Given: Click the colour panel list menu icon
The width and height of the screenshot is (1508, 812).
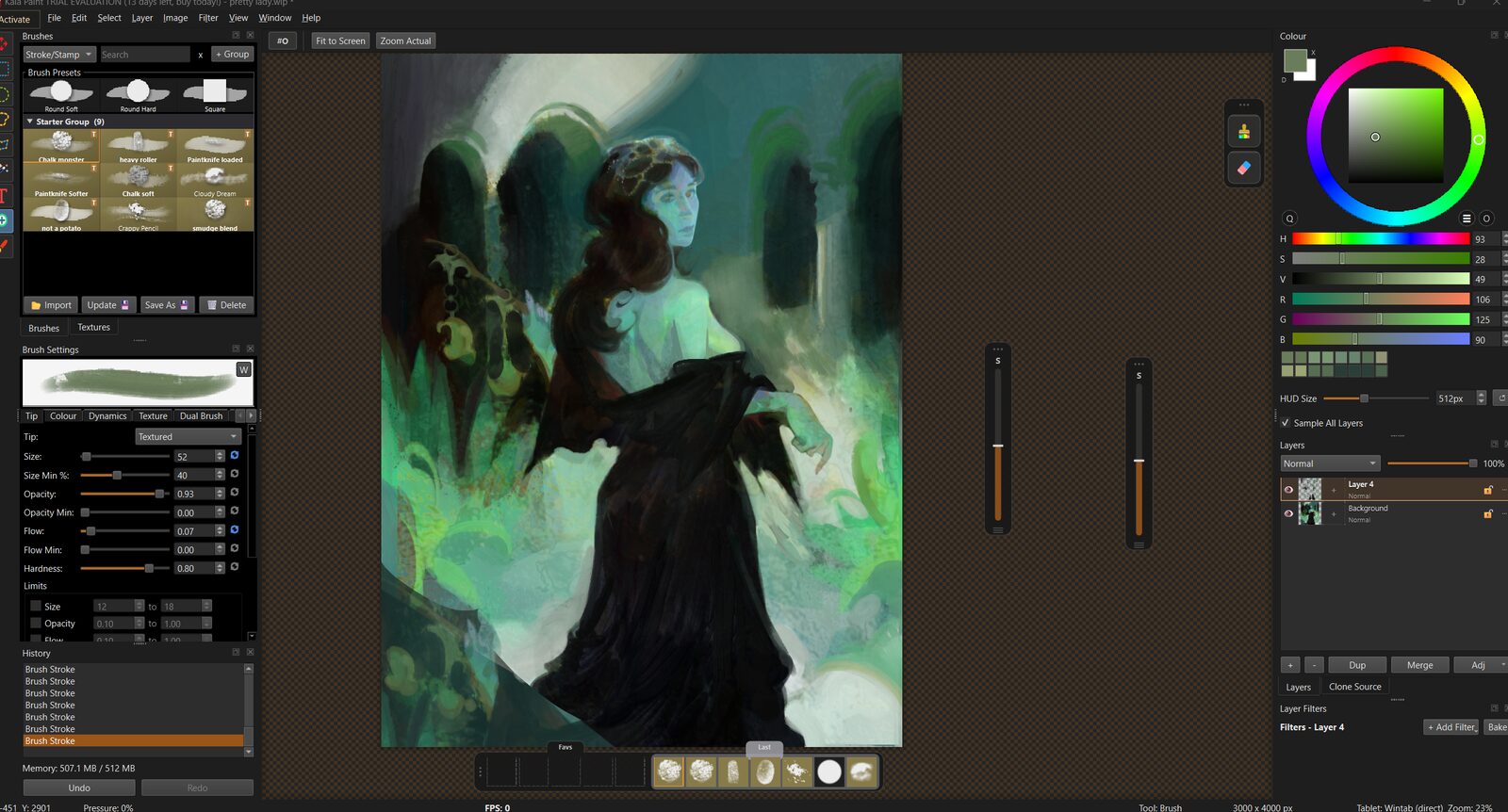Looking at the screenshot, I should point(1467,219).
